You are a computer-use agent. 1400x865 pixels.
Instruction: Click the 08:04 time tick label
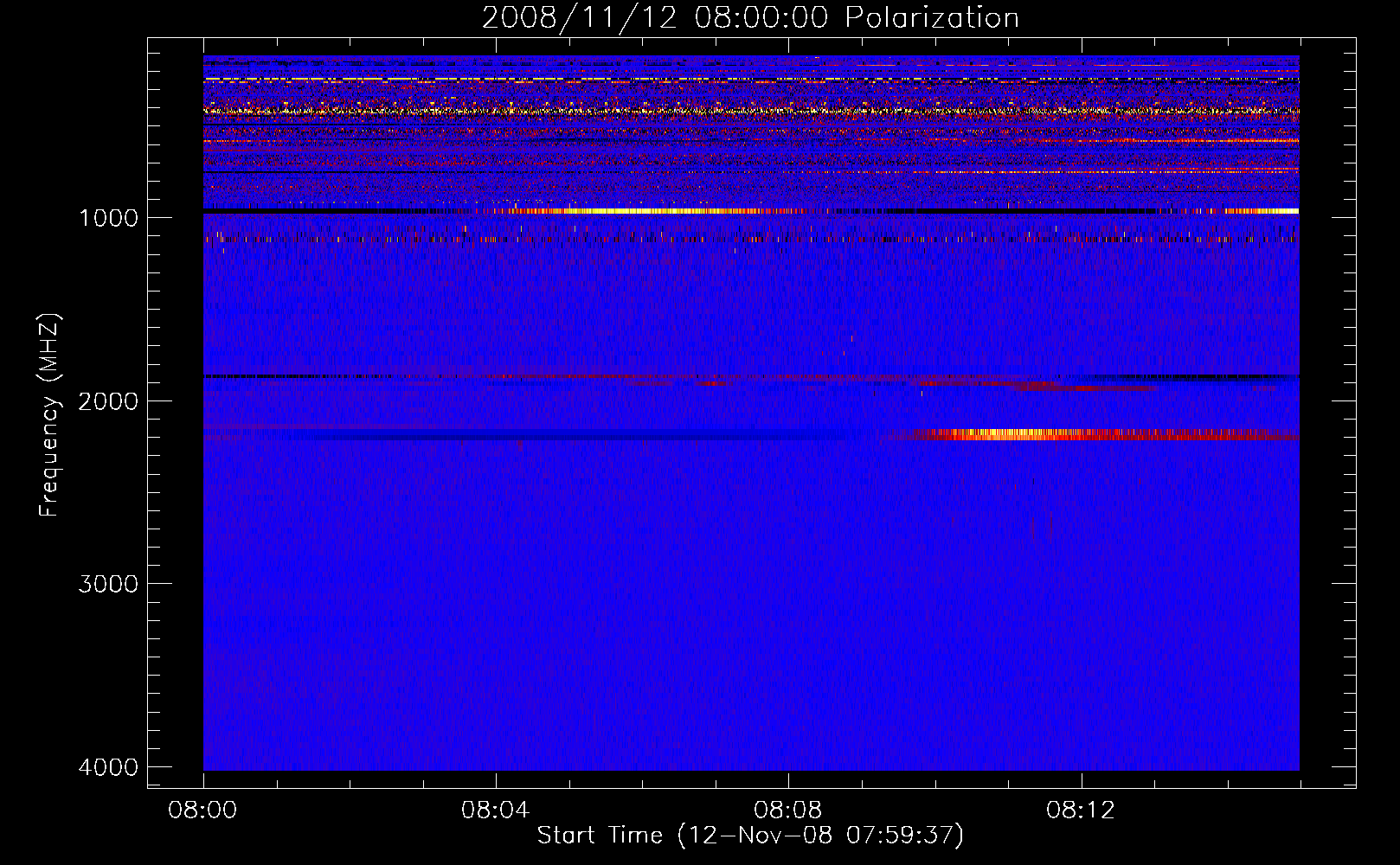click(x=496, y=811)
